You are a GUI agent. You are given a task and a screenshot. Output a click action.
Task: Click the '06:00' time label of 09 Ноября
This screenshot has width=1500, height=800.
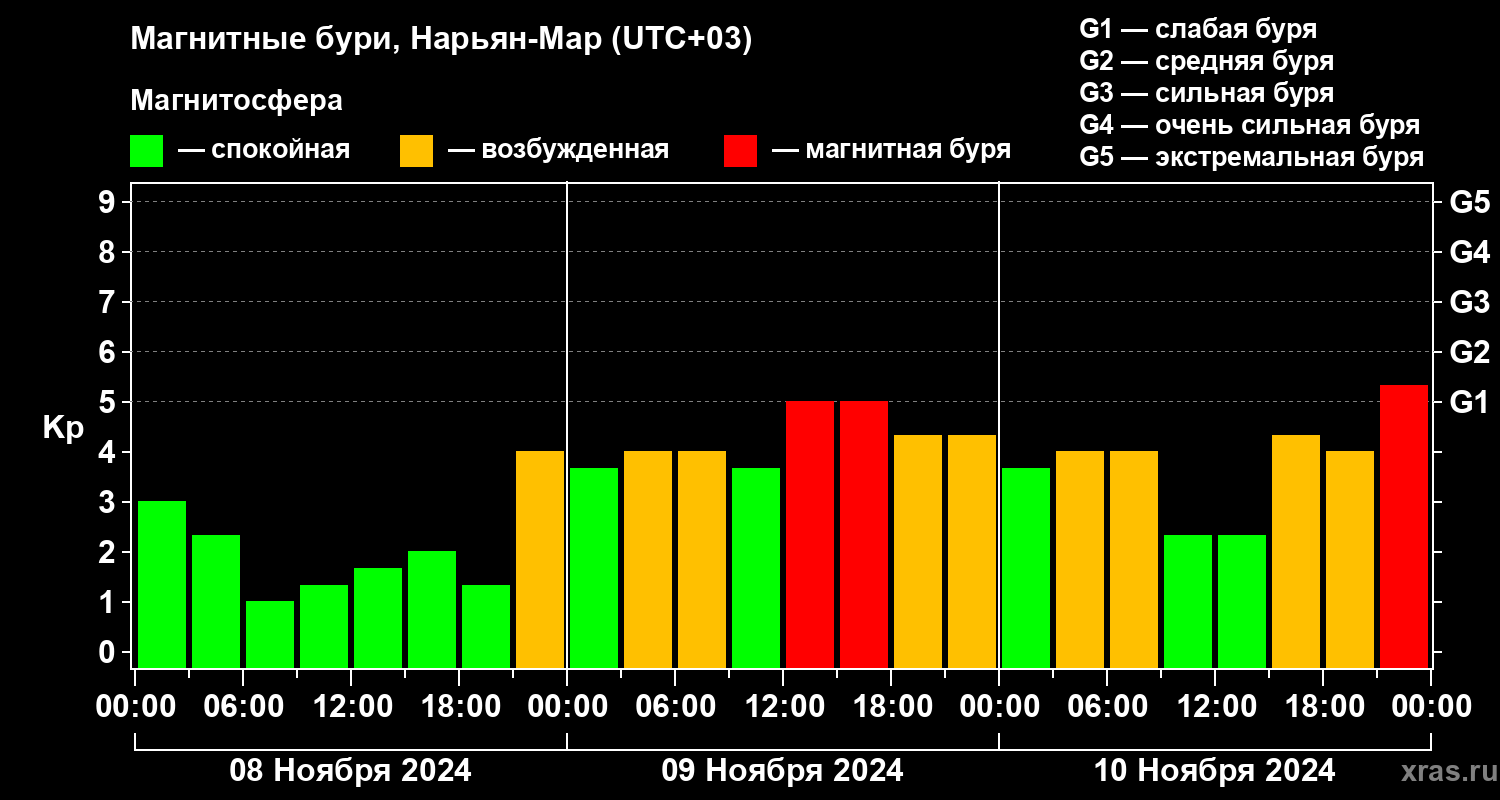click(675, 706)
